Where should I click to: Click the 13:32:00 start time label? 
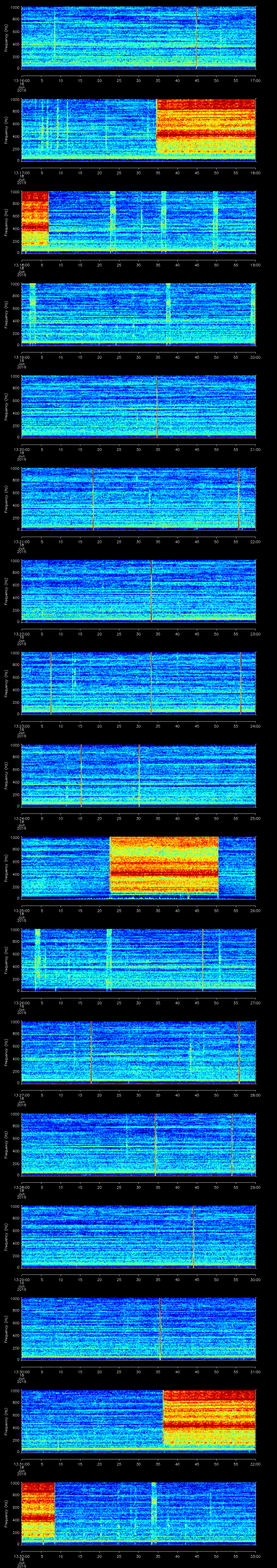tap(22, 1556)
